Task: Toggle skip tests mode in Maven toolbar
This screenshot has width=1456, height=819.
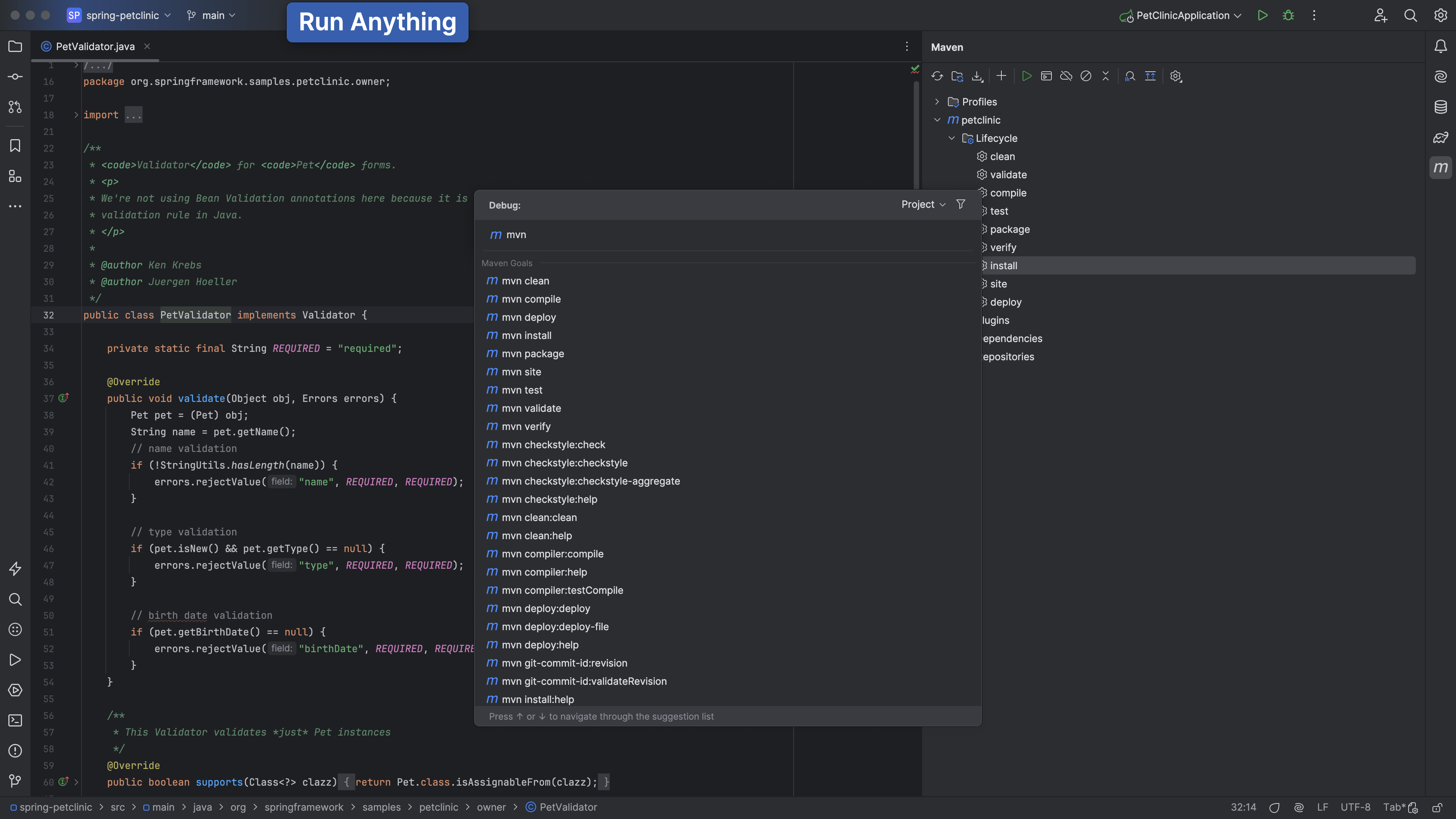Action: point(1086,76)
